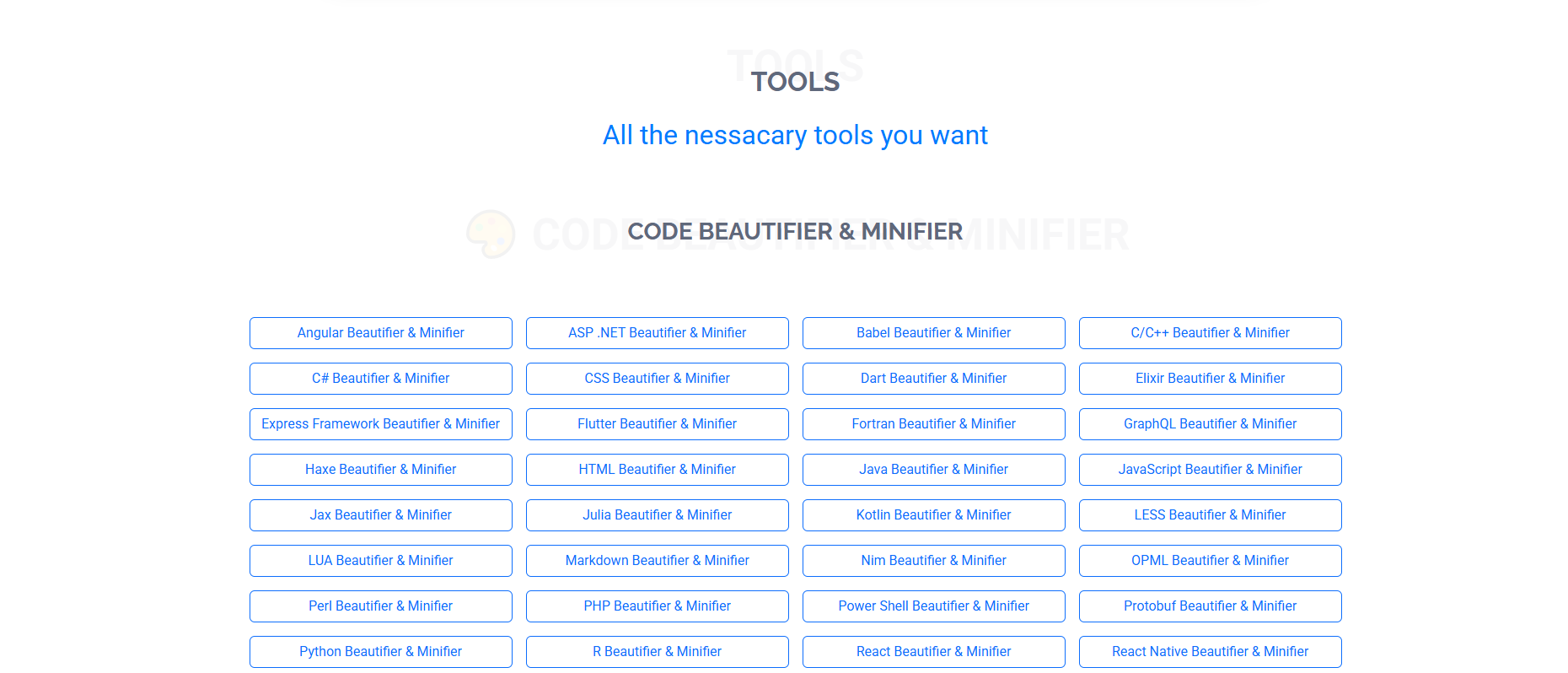The height and width of the screenshot is (673, 1568).
Task: Choose React Beautifier & Minifier
Action: pyautogui.click(x=934, y=652)
